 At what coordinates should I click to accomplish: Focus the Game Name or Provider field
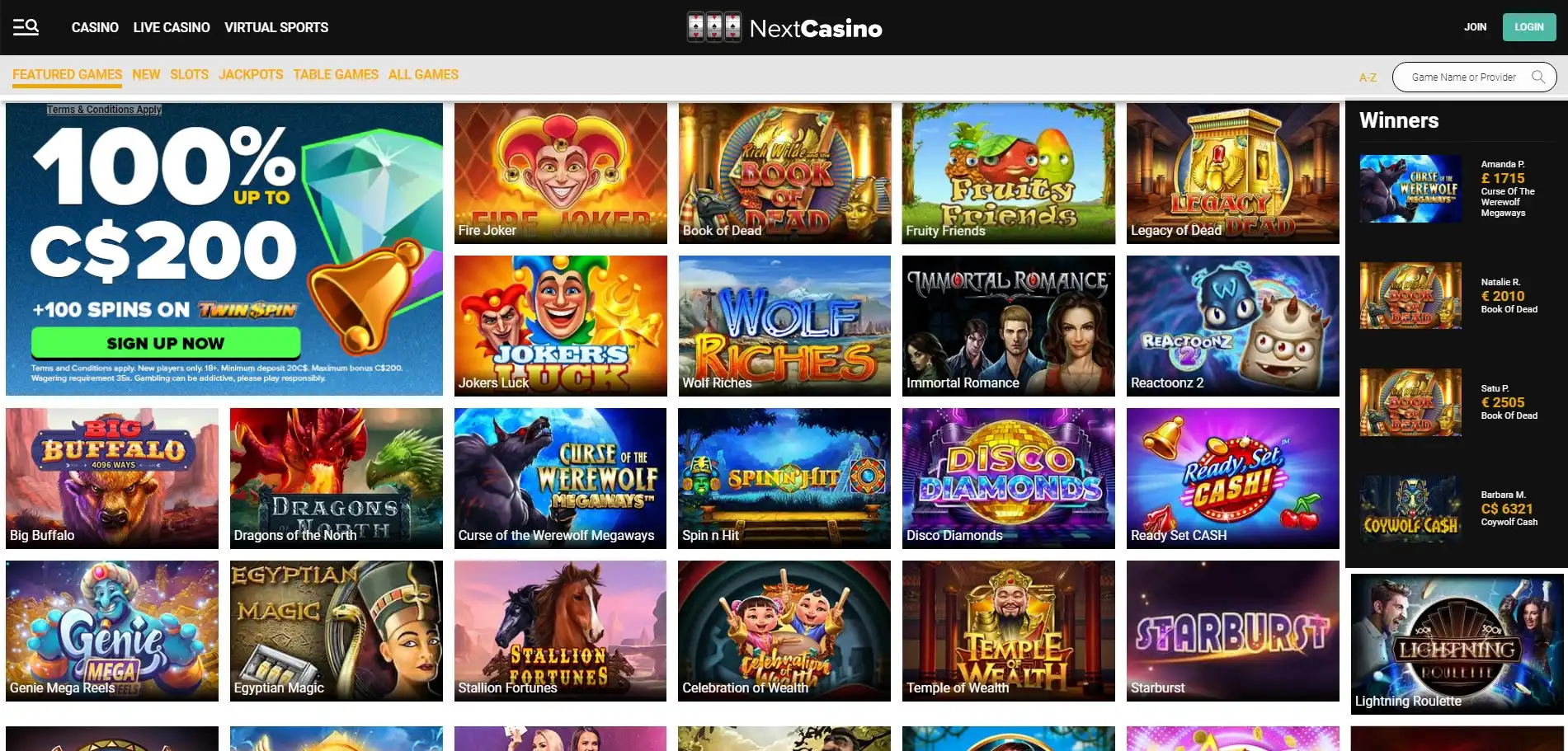(x=1463, y=77)
